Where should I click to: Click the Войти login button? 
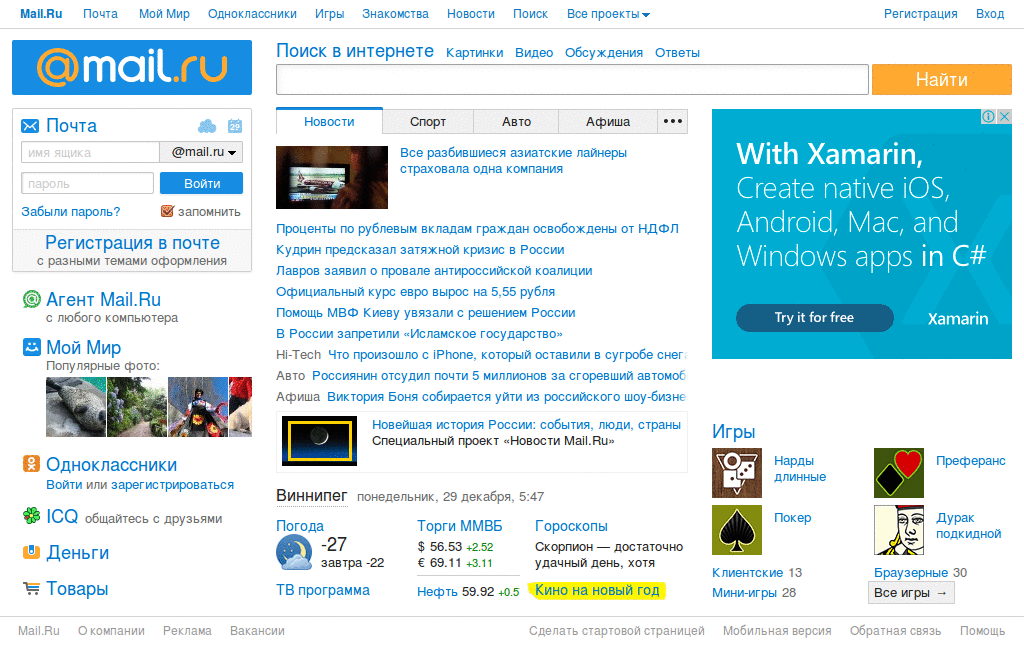201,183
